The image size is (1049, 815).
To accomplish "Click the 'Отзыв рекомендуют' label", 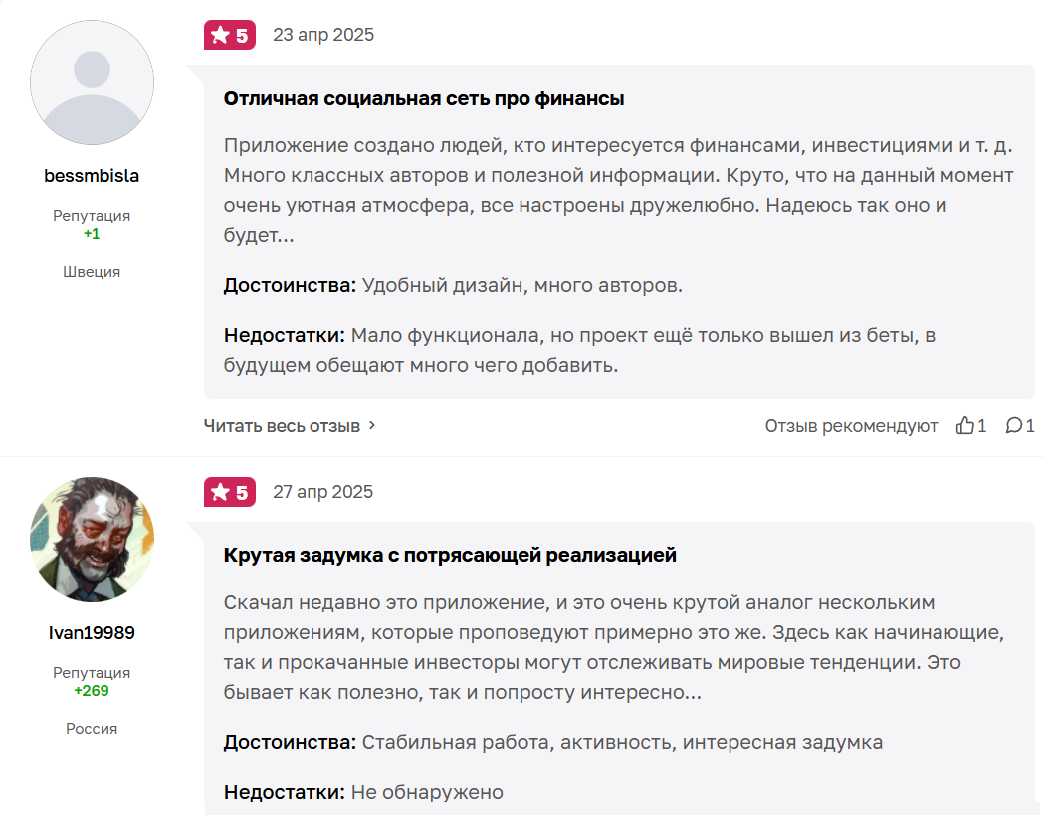I will 851,426.
